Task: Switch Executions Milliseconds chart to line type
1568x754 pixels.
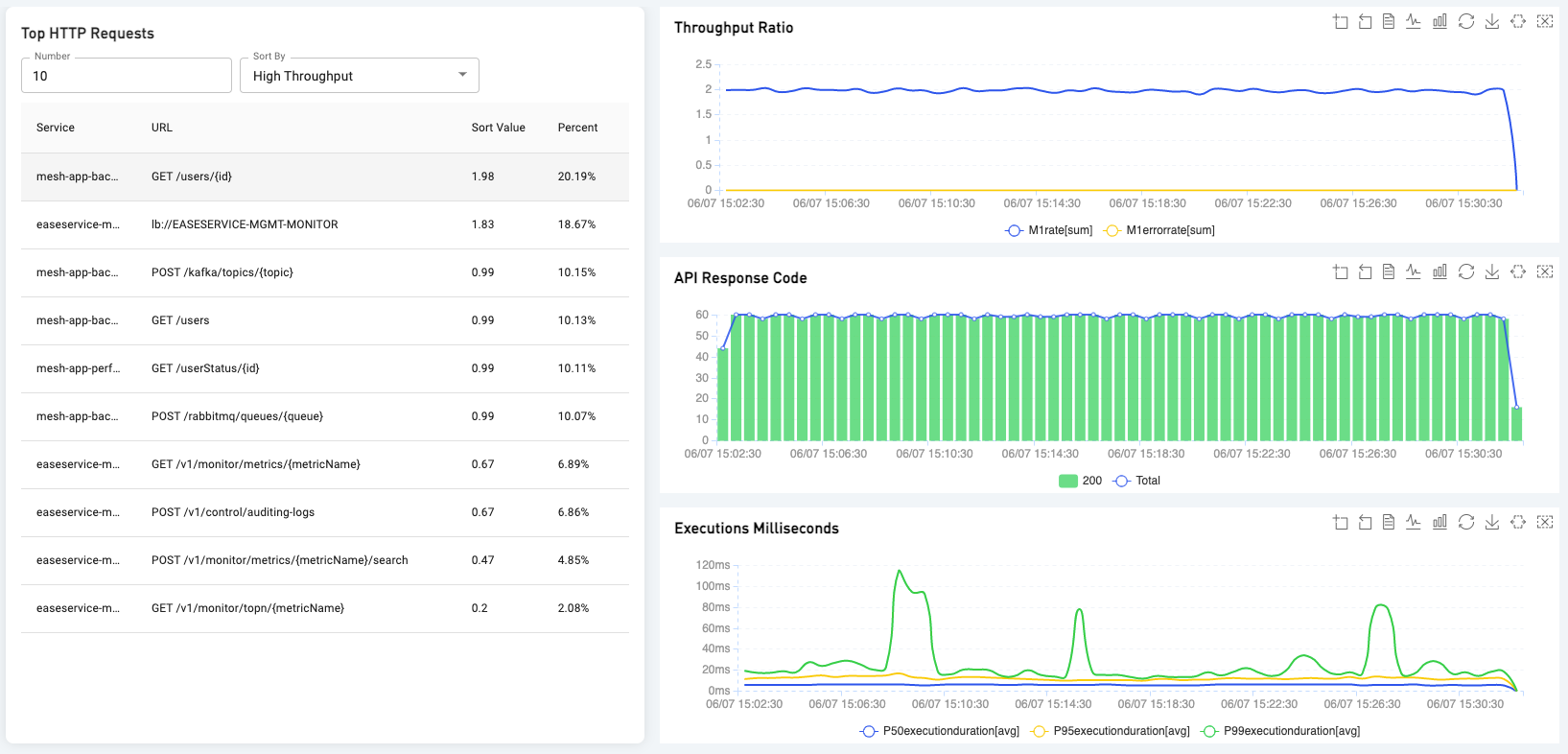Action: [x=1414, y=522]
